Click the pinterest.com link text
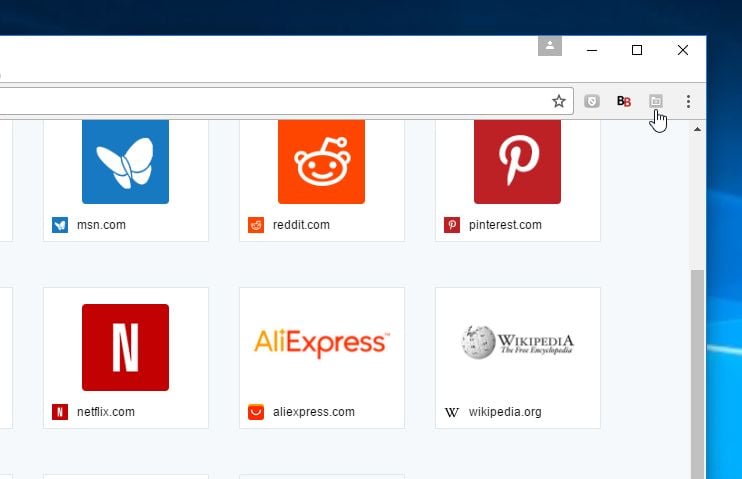 505,225
